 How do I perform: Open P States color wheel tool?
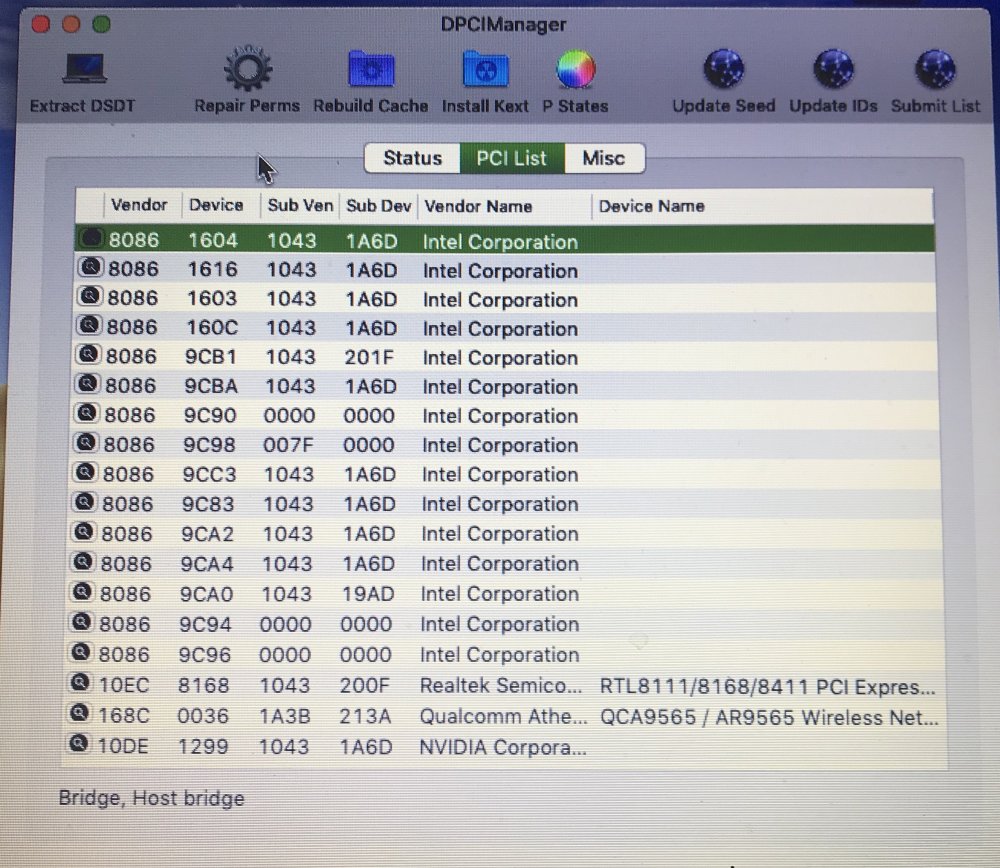coord(576,69)
